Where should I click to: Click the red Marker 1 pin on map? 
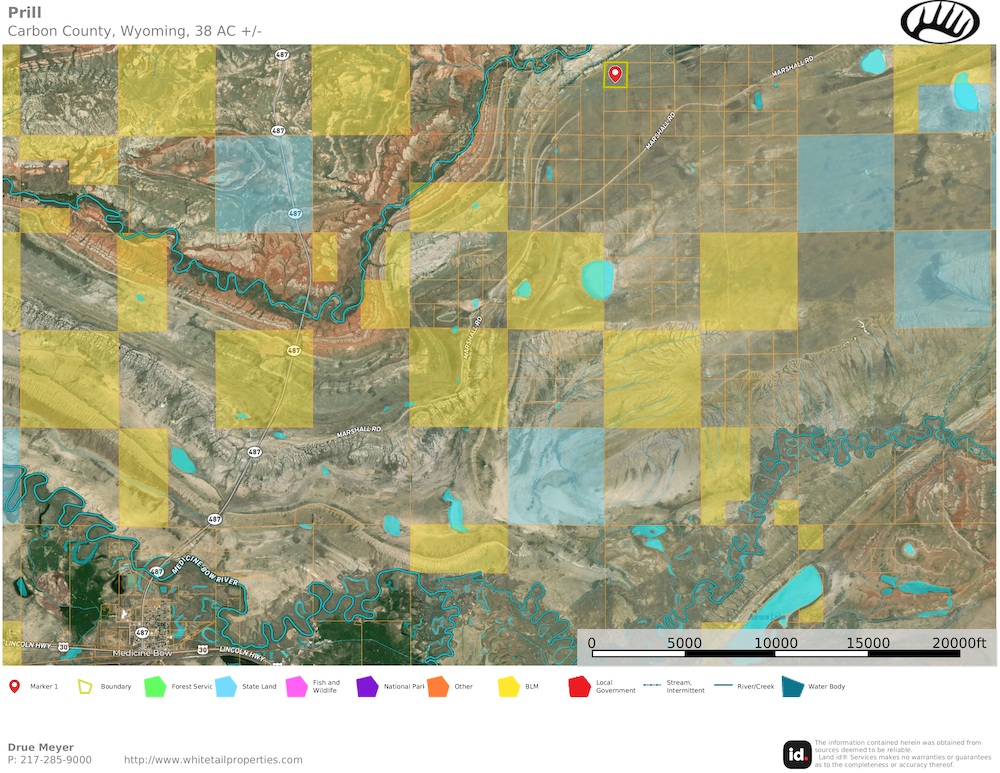click(x=615, y=72)
